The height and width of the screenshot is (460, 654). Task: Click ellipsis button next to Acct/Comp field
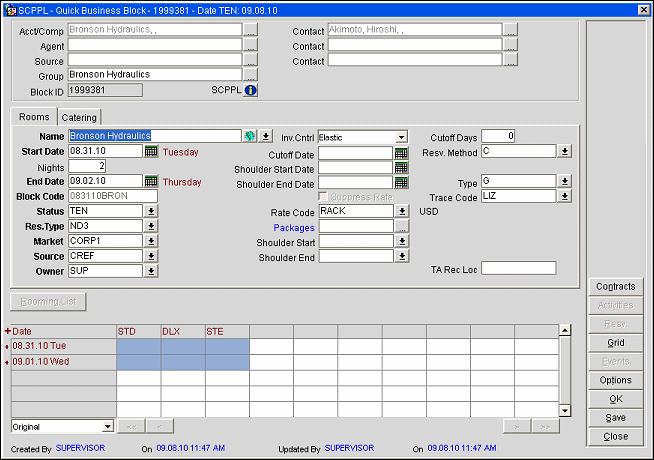pos(250,31)
